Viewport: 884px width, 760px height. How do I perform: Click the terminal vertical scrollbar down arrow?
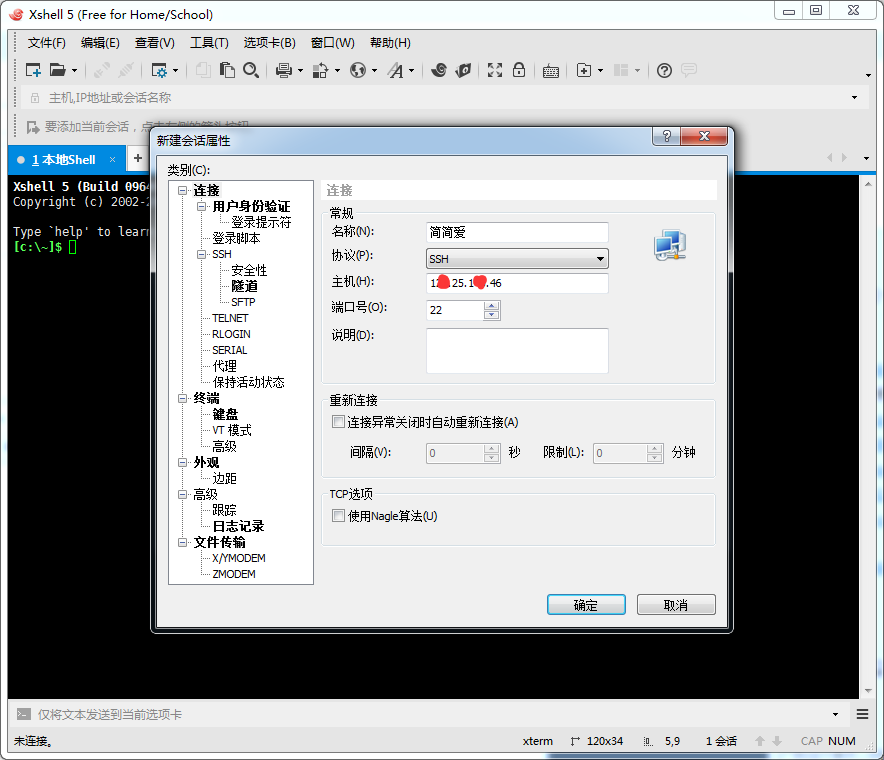(868, 691)
